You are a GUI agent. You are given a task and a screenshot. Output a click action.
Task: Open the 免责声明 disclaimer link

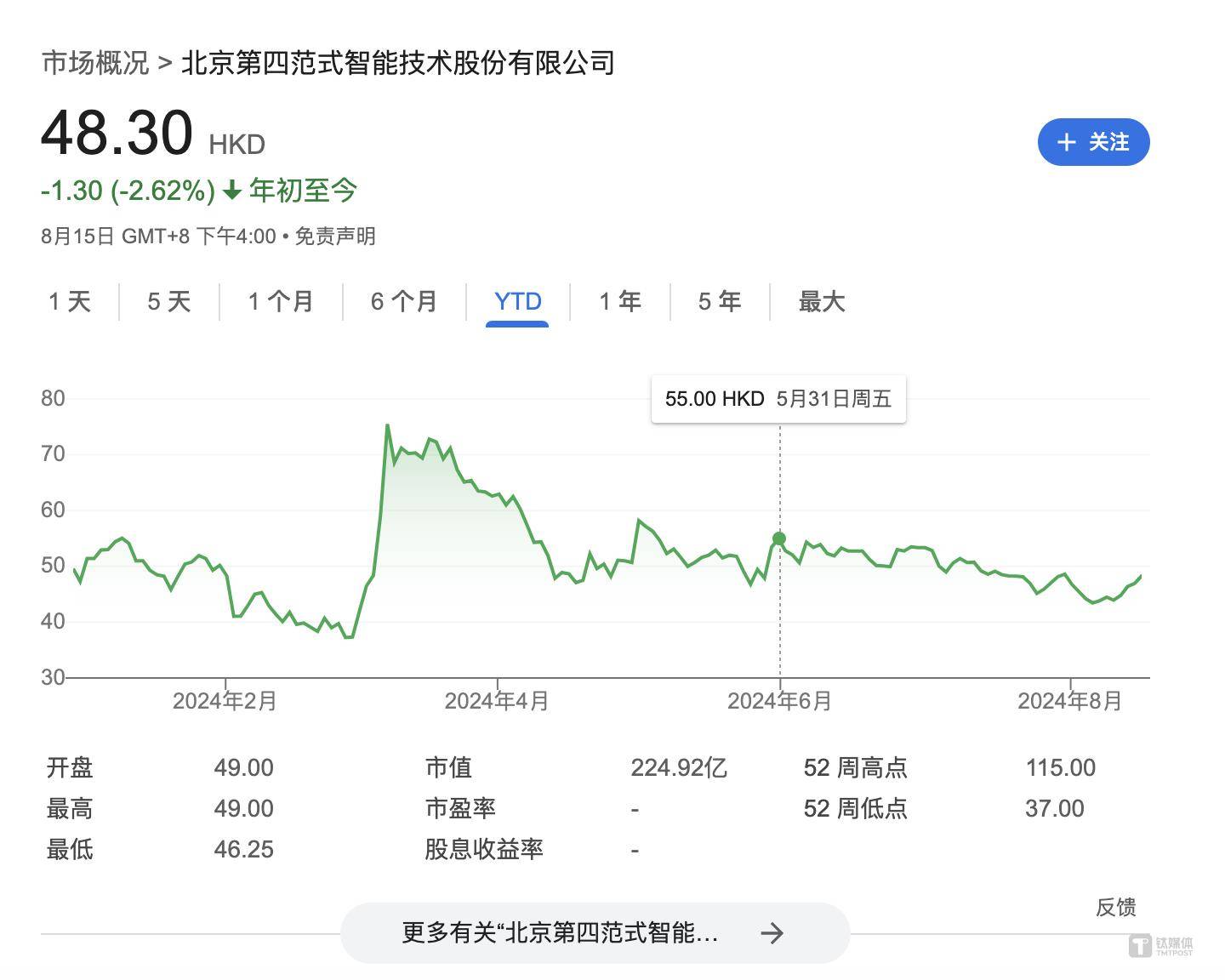click(x=335, y=236)
